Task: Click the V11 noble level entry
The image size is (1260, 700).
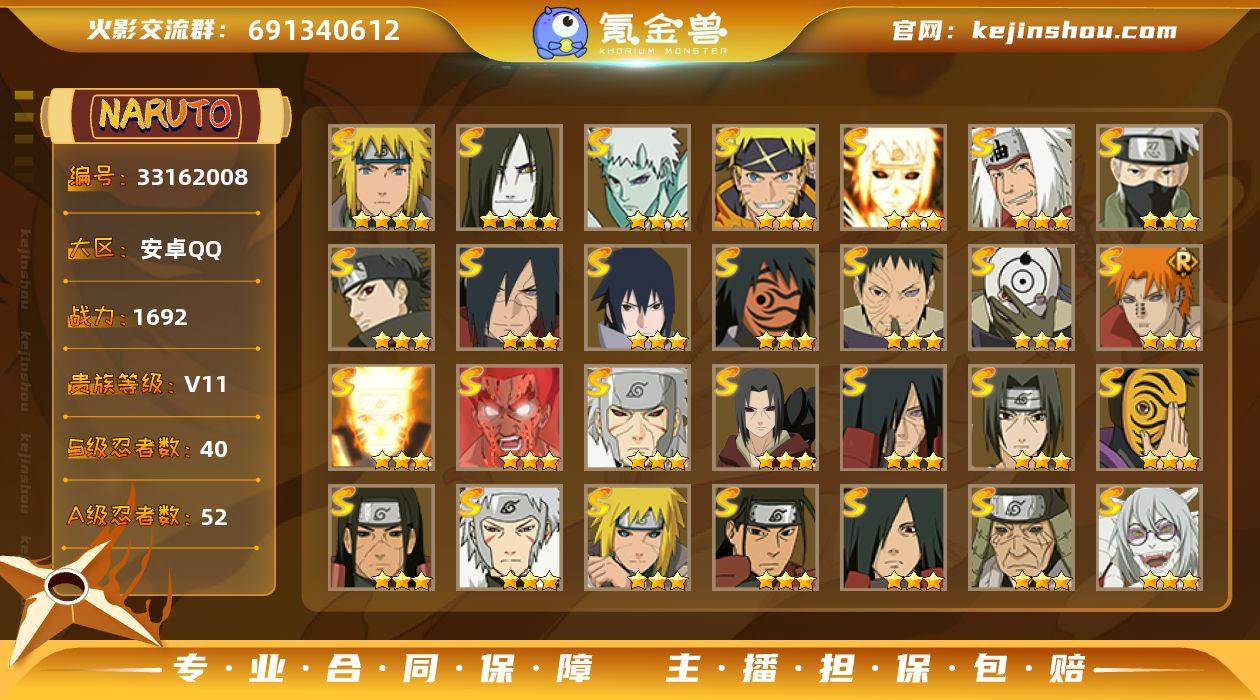Action: [x=147, y=384]
